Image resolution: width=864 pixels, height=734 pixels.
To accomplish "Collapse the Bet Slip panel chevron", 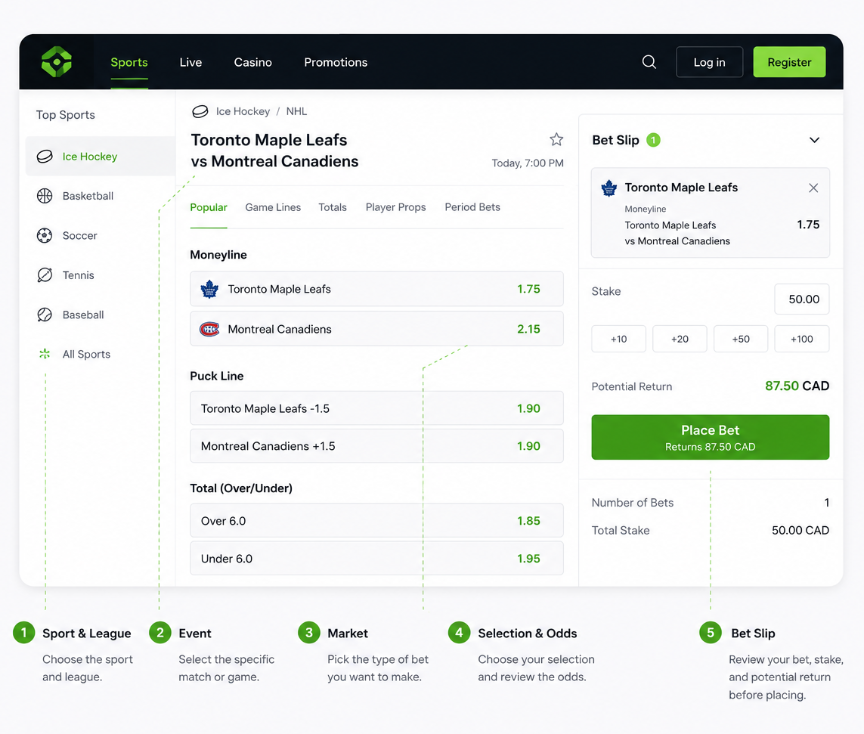I will pyautogui.click(x=814, y=140).
